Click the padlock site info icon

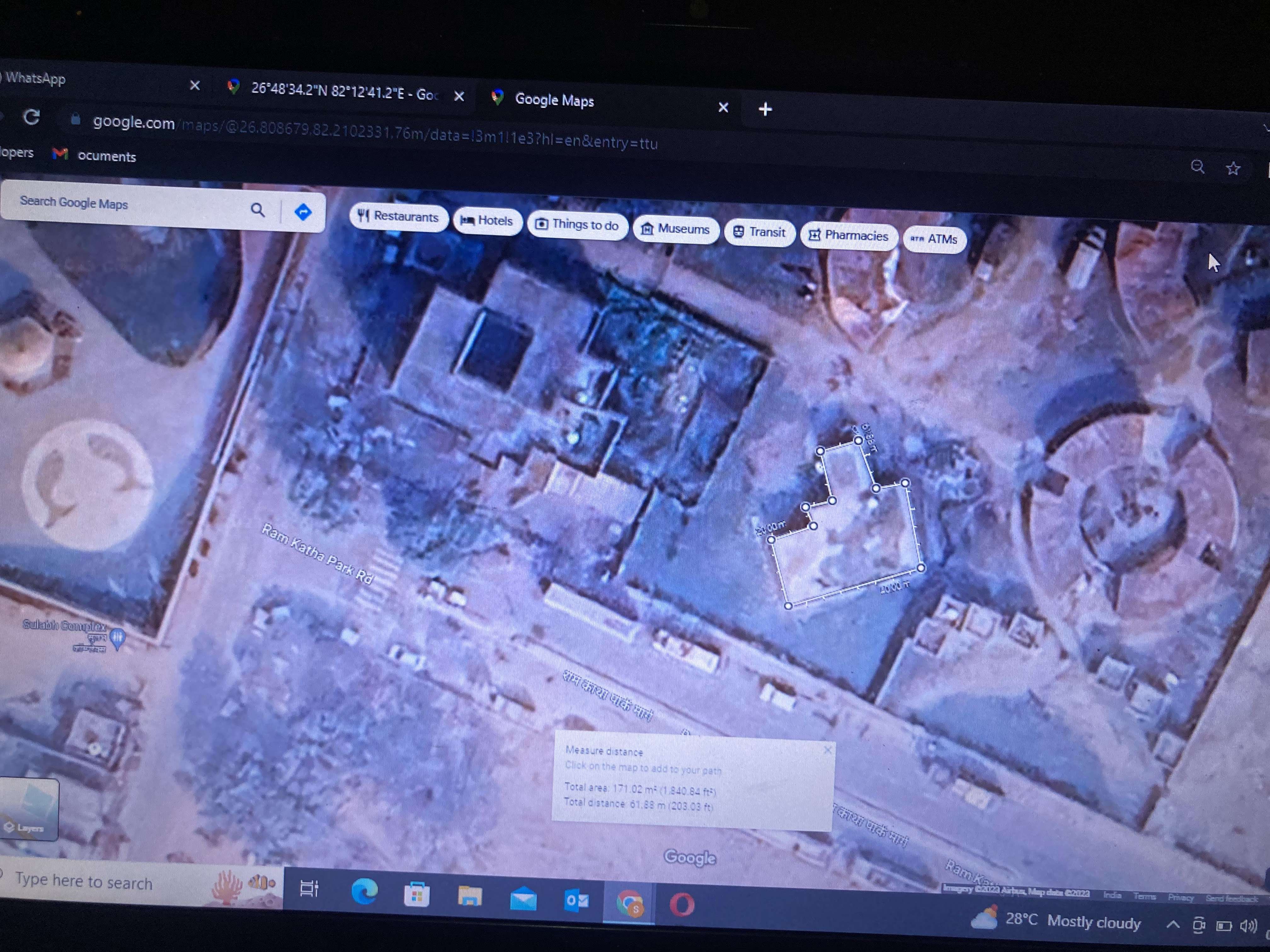(x=75, y=119)
